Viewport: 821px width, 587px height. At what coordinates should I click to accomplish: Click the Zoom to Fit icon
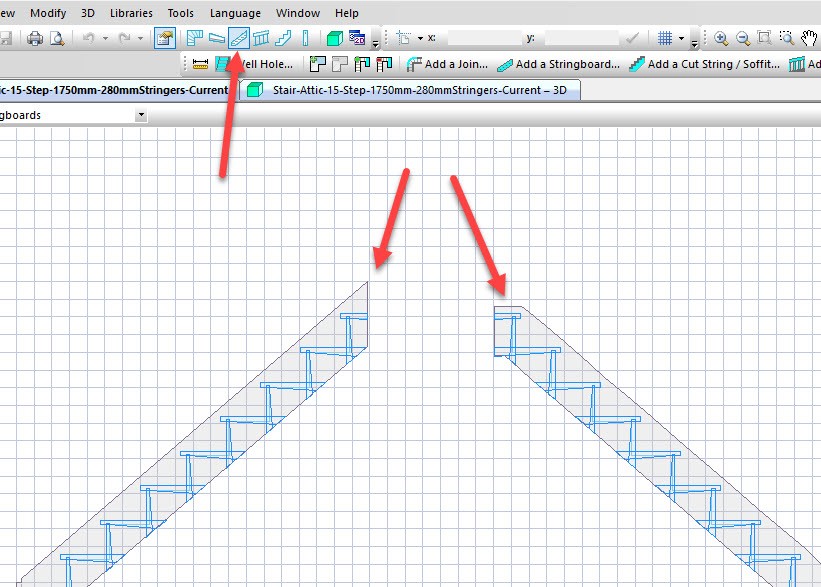pyautogui.click(x=764, y=38)
